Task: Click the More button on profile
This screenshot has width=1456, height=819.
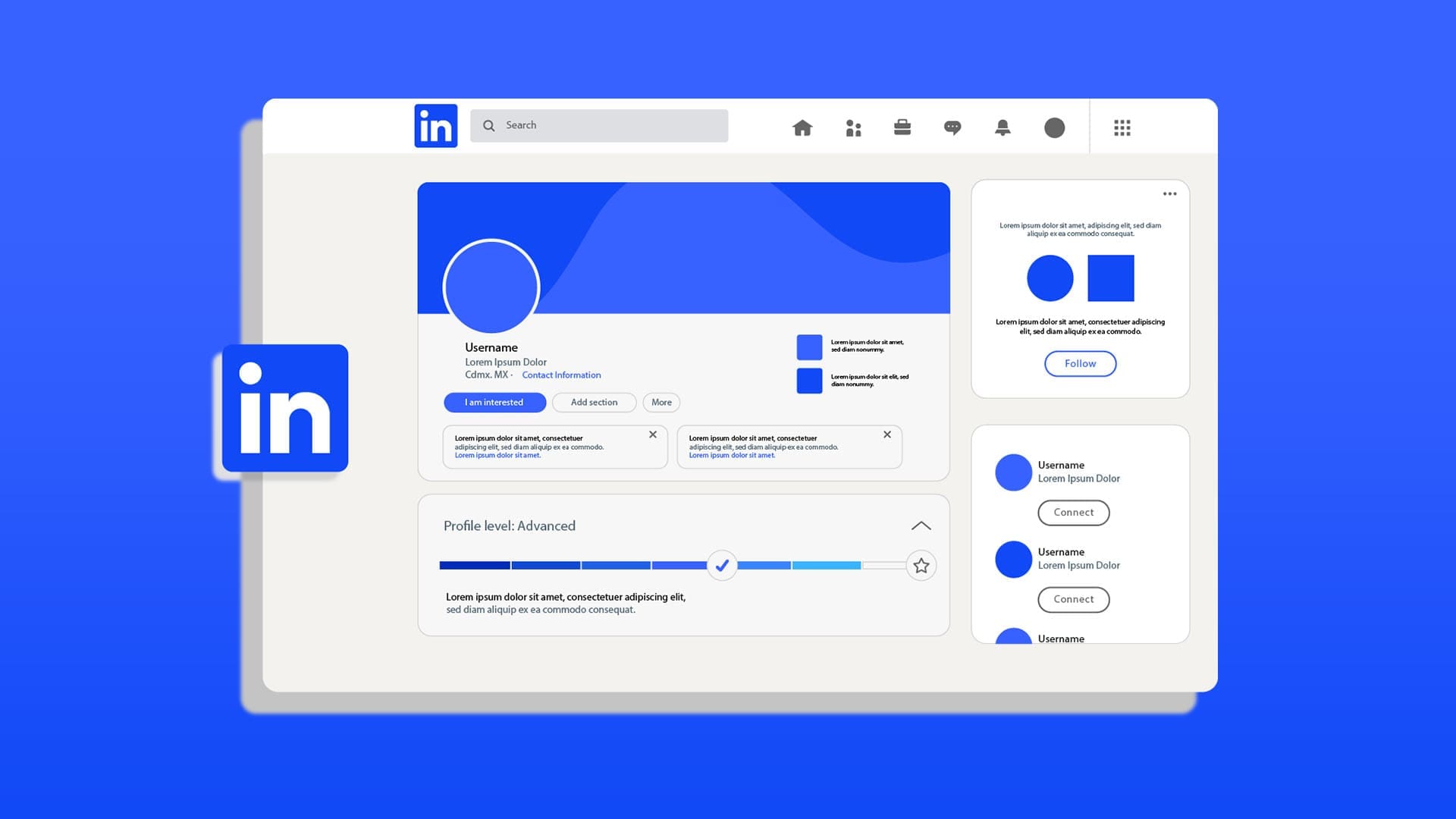Action: click(x=661, y=401)
